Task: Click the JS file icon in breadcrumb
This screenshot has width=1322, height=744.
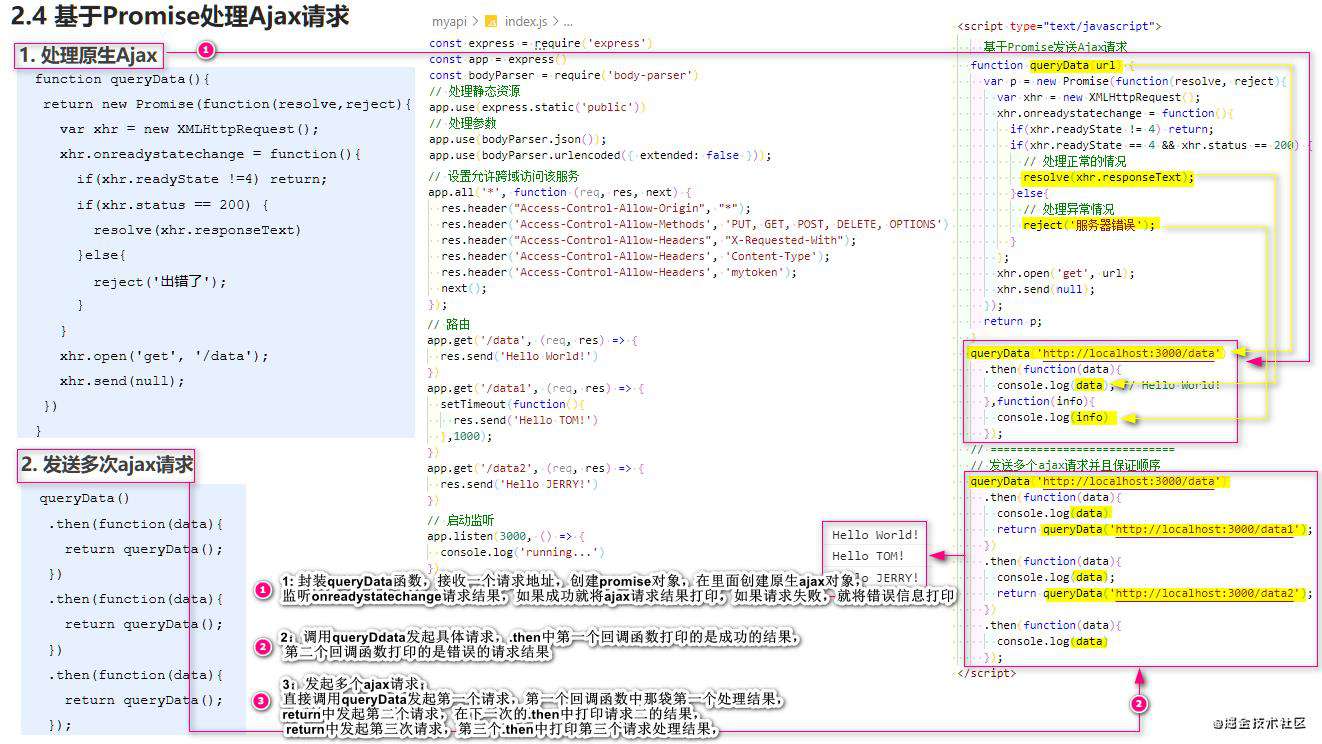Action: [491, 21]
